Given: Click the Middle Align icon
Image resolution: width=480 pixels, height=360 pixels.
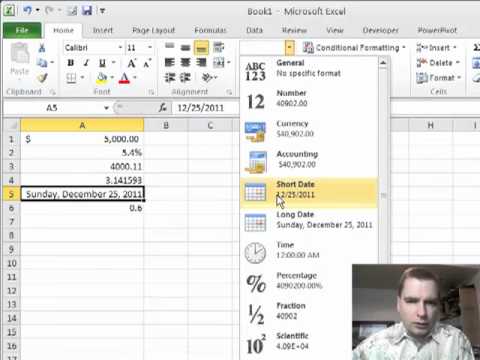Looking at the screenshot, I should 185,47.
